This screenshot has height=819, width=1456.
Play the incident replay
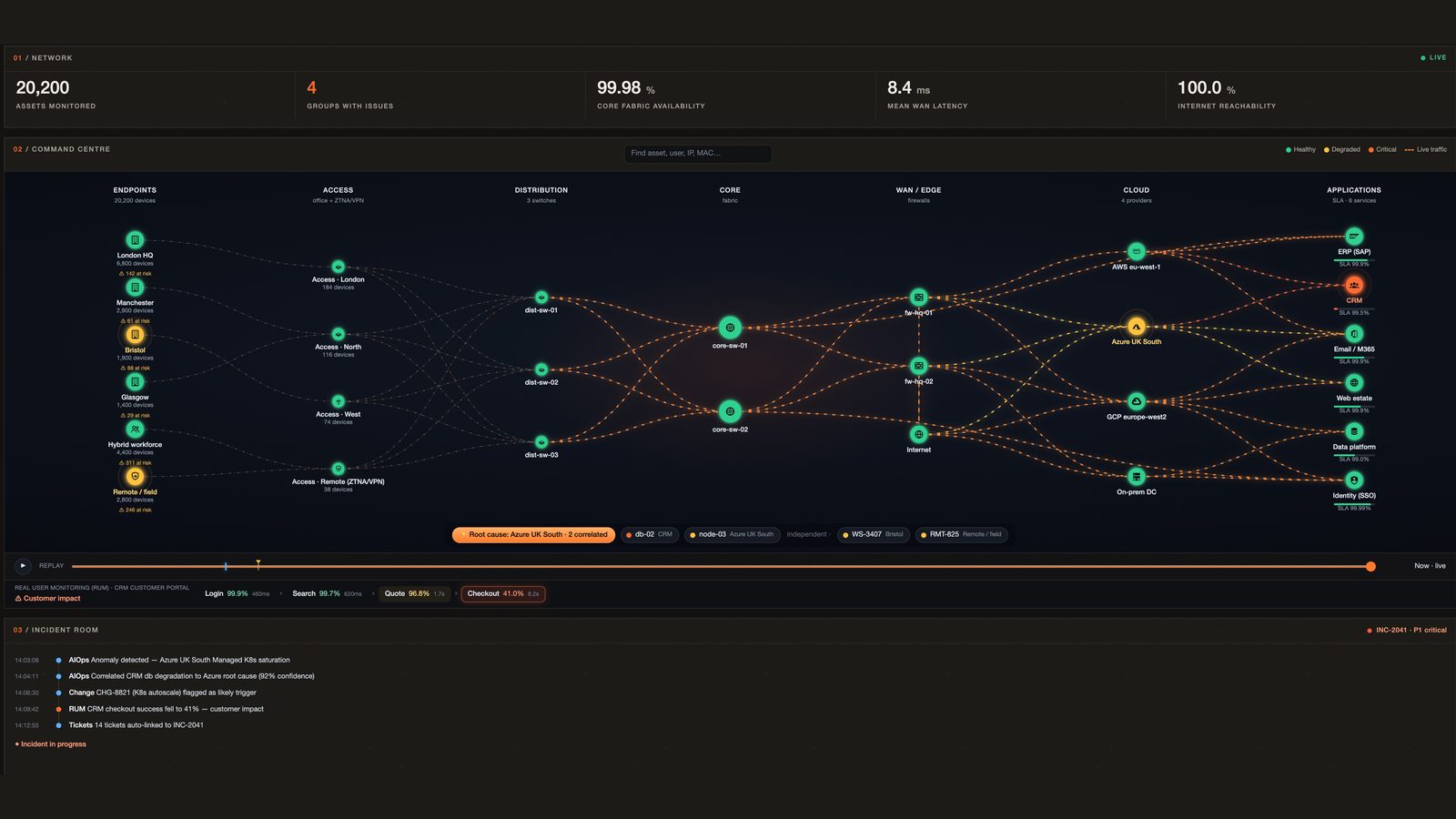[x=23, y=566]
